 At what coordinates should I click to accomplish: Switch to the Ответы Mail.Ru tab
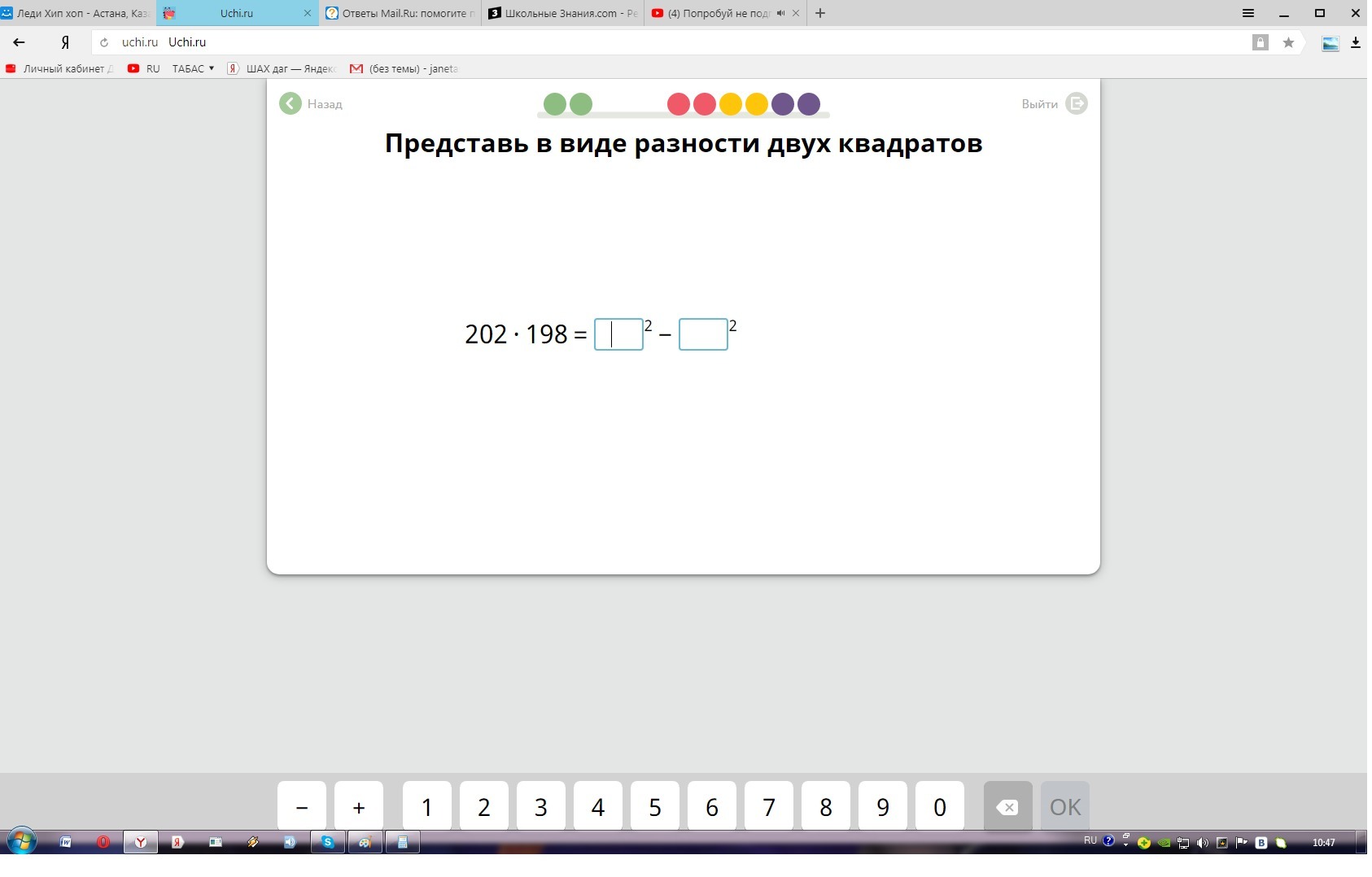coord(399,13)
